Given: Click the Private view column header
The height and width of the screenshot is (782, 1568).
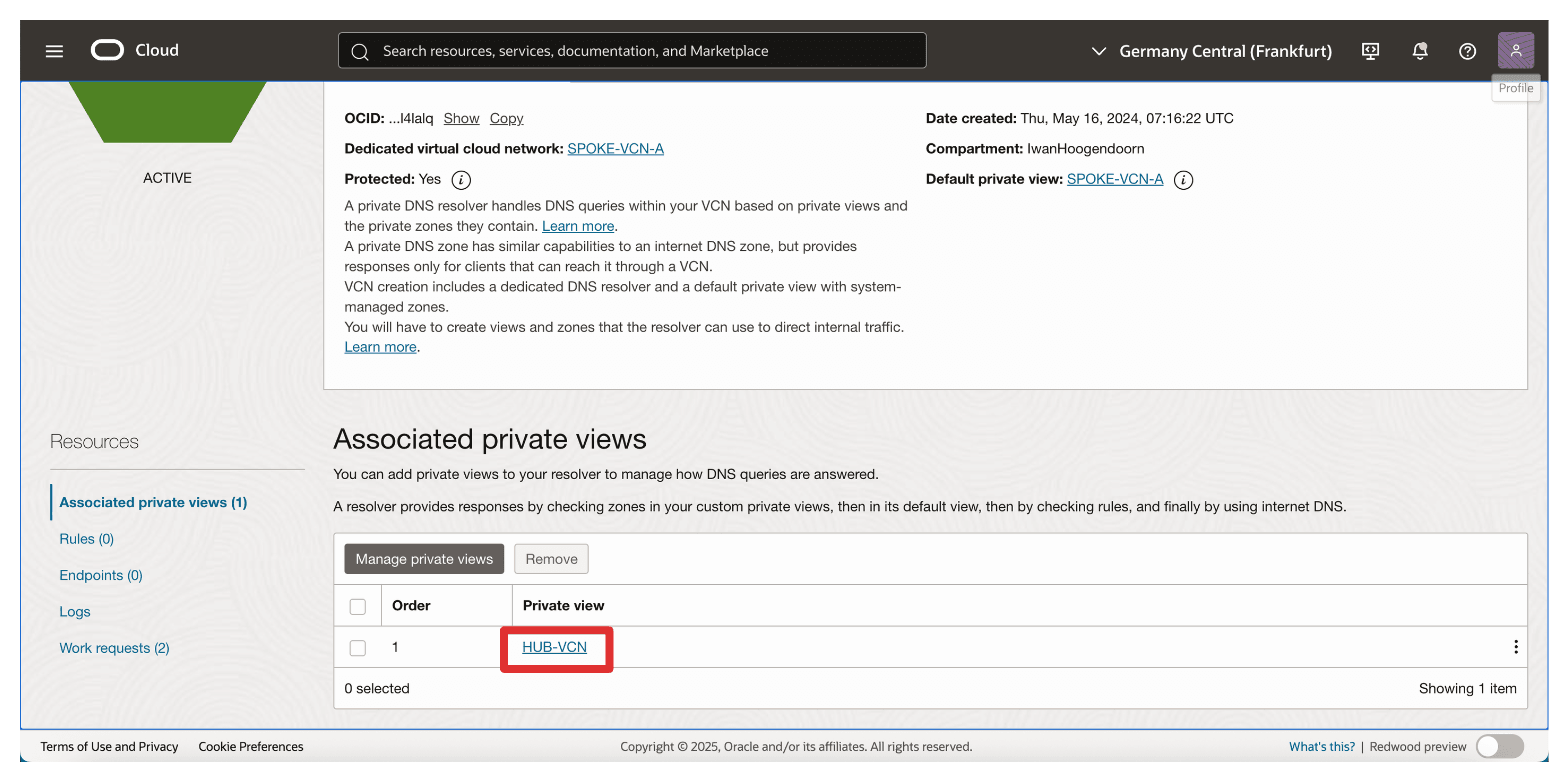Looking at the screenshot, I should tap(563, 606).
